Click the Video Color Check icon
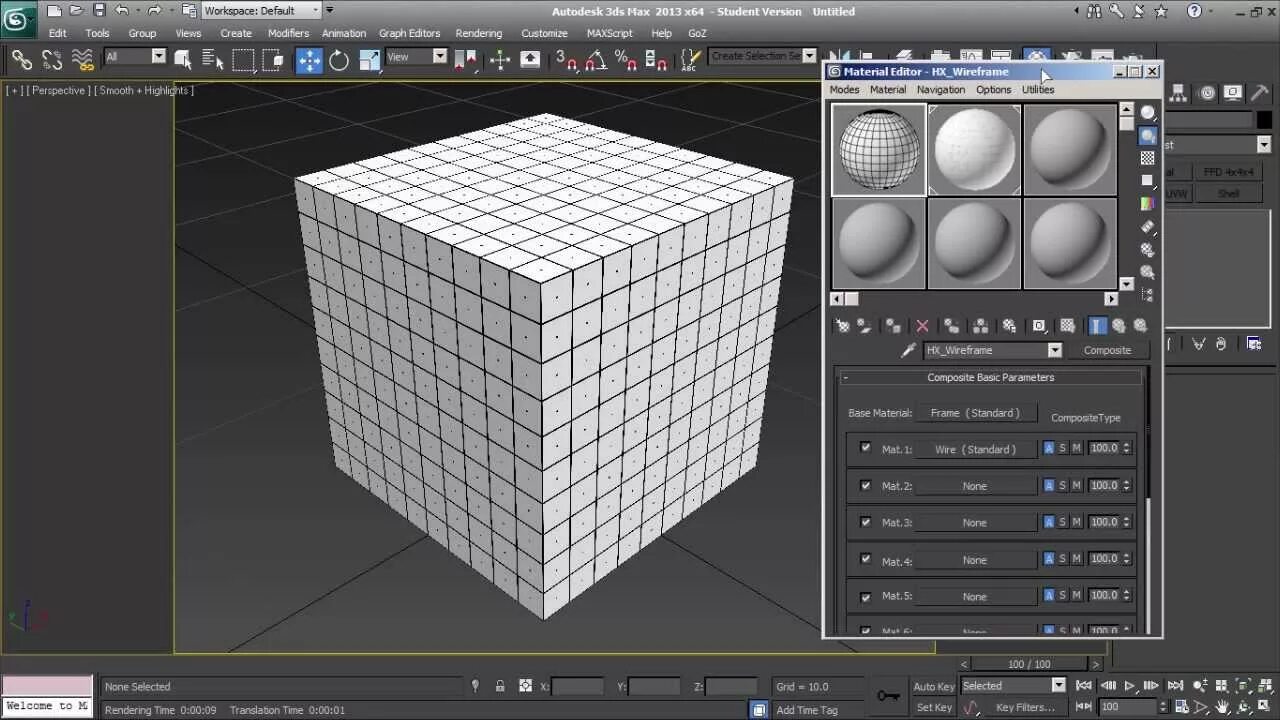This screenshot has height=720, width=1280. tap(1147, 204)
